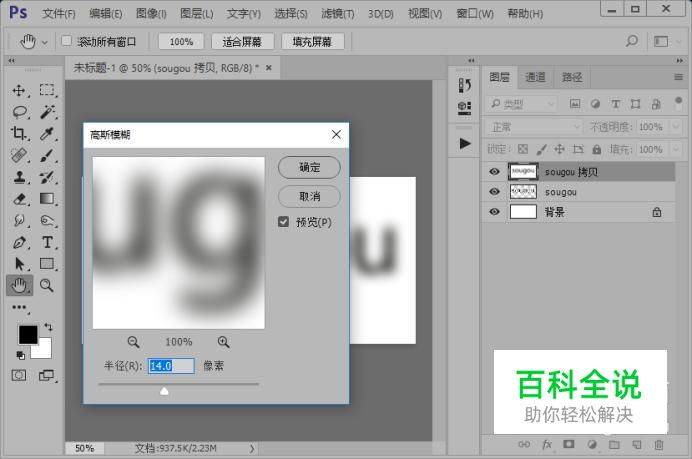
Task: Open the 图层 menu
Action: [x=196, y=14]
